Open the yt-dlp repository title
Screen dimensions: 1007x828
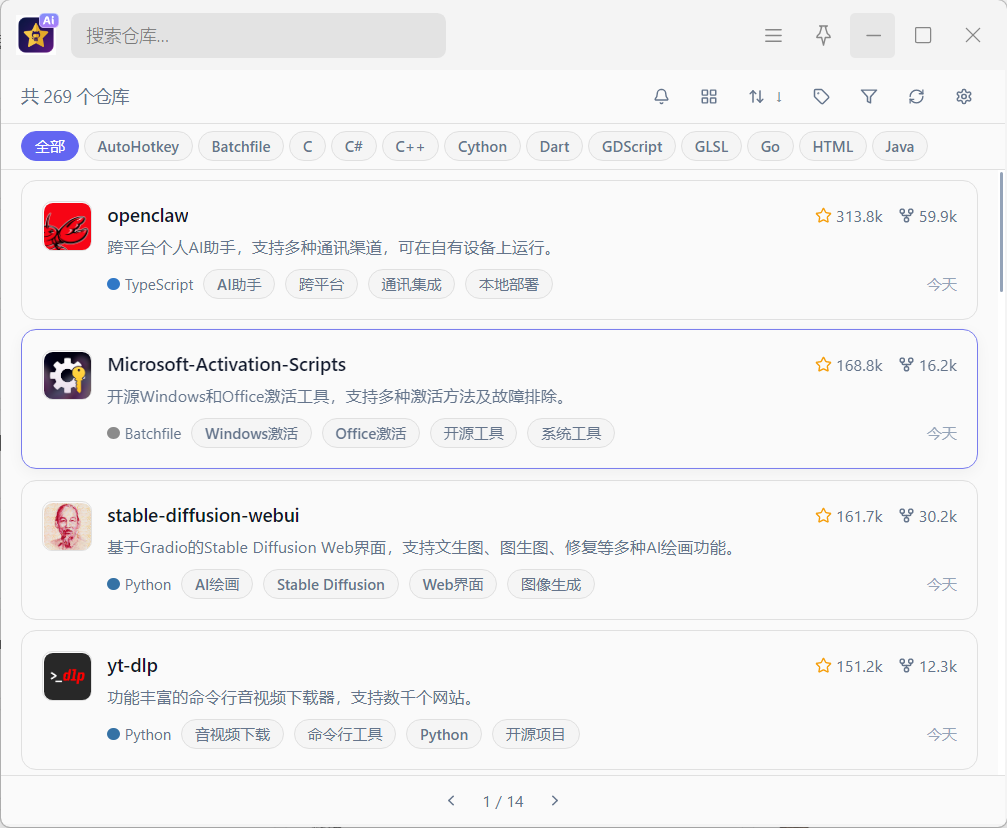tap(132, 666)
